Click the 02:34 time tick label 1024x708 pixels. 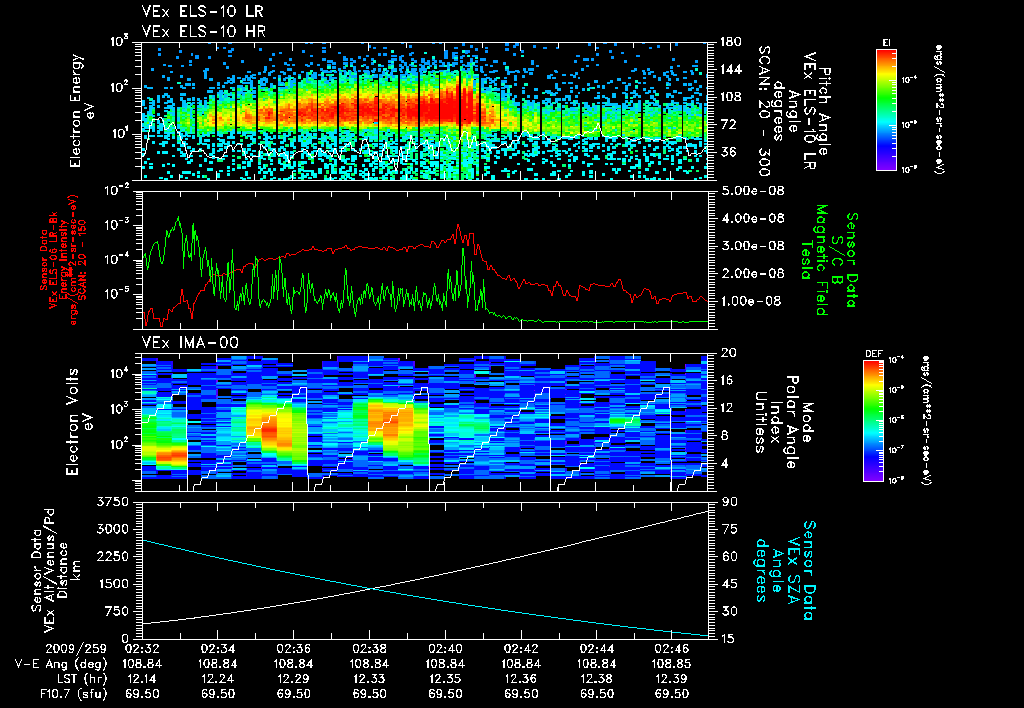click(x=217, y=649)
